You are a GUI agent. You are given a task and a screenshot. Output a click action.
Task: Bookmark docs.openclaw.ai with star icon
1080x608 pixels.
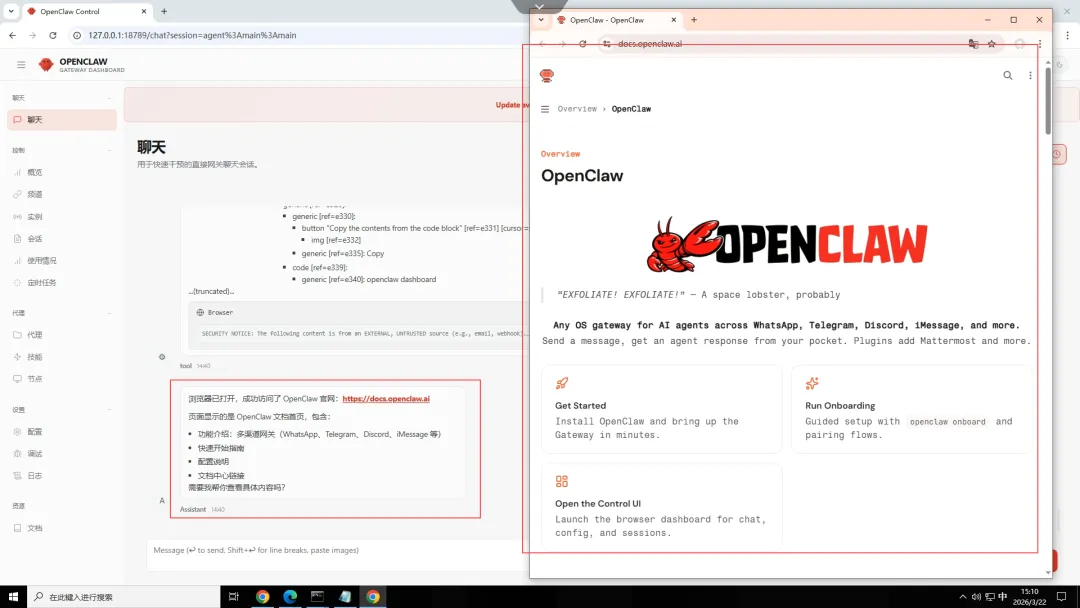click(991, 43)
